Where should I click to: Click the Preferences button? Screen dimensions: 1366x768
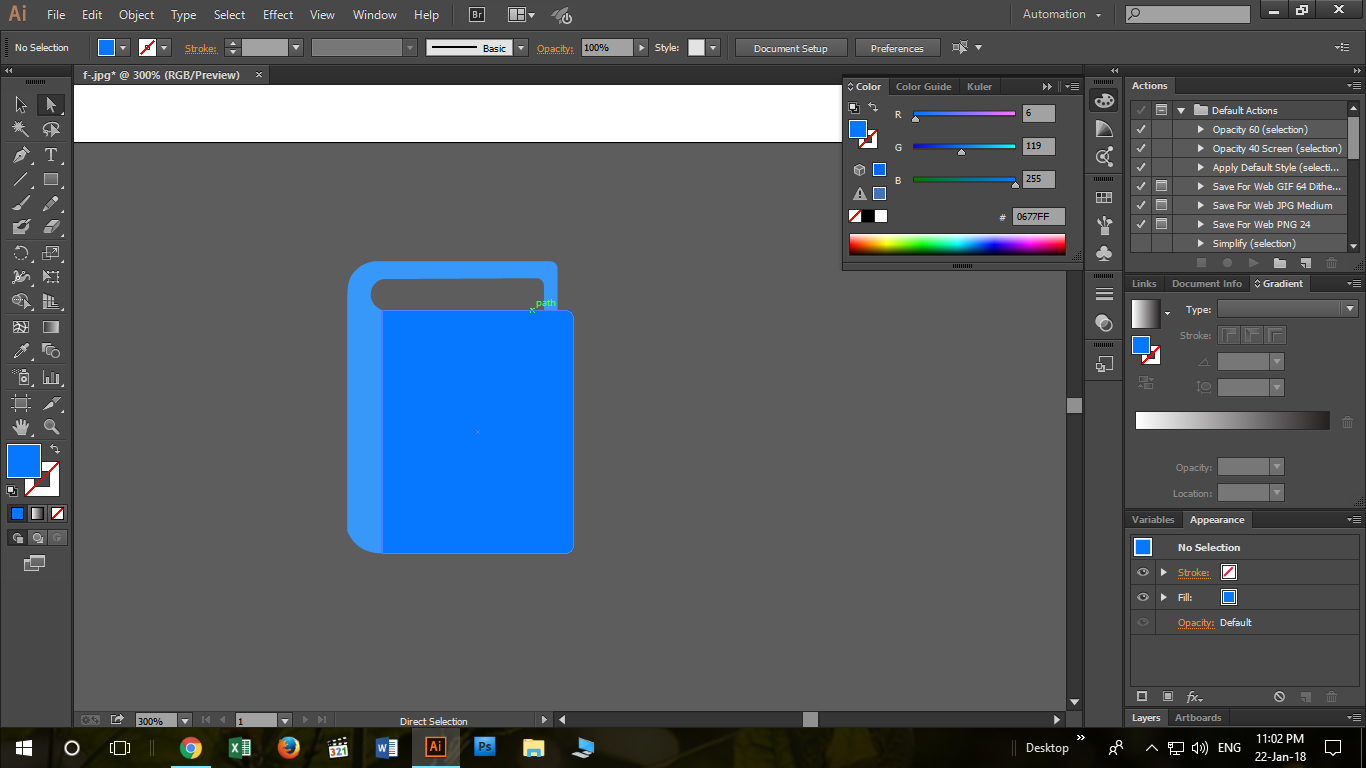pyautogui.click(x=897, y=48)
